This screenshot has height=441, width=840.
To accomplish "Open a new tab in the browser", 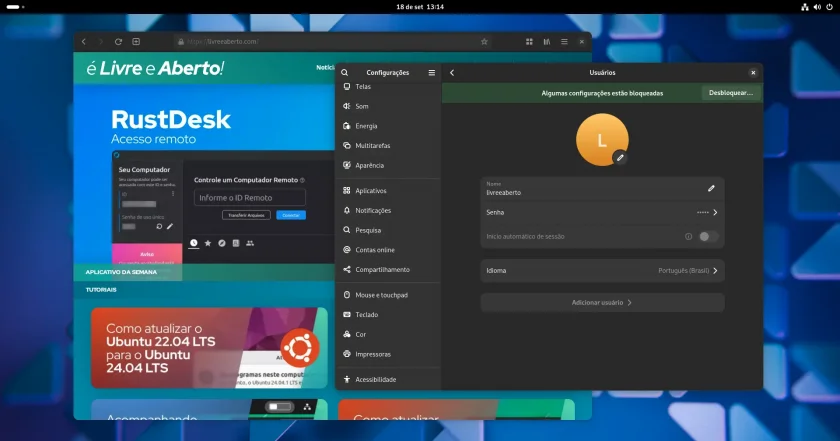I will click(x=136, y=41).
